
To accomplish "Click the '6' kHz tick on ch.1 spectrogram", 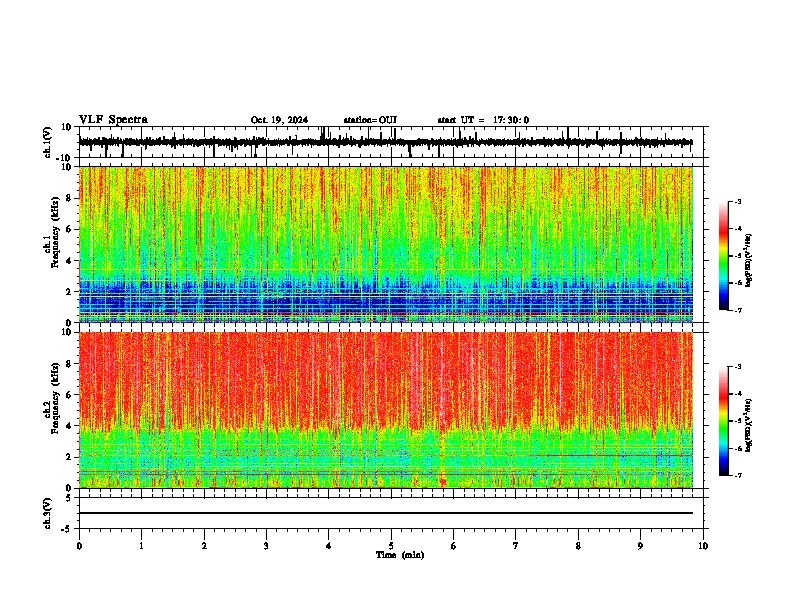I will click(69, 229).
